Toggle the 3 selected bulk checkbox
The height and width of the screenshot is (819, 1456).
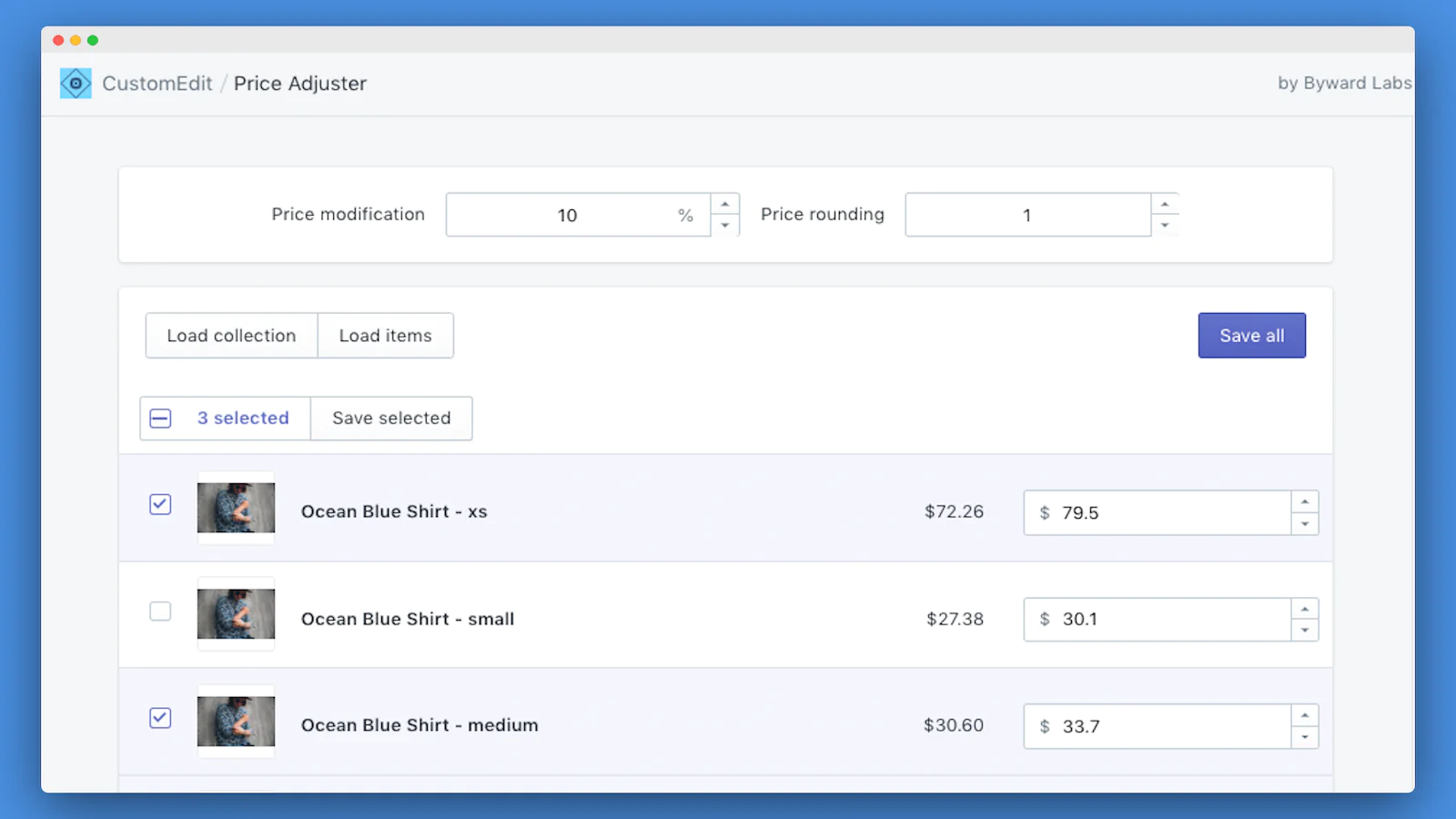coord(160,419)
